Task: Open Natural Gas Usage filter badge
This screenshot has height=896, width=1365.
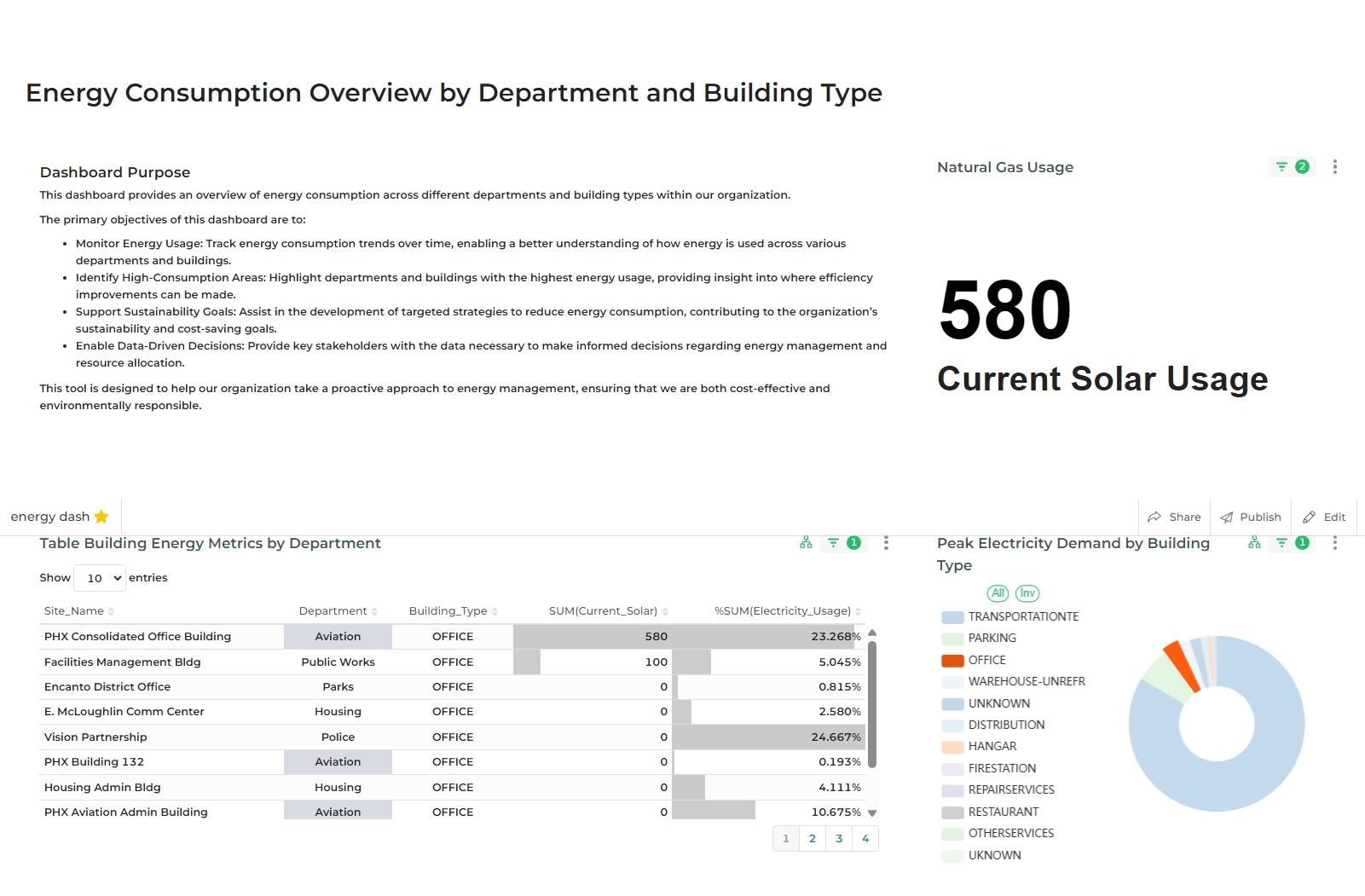Action: pos(1292,167)
